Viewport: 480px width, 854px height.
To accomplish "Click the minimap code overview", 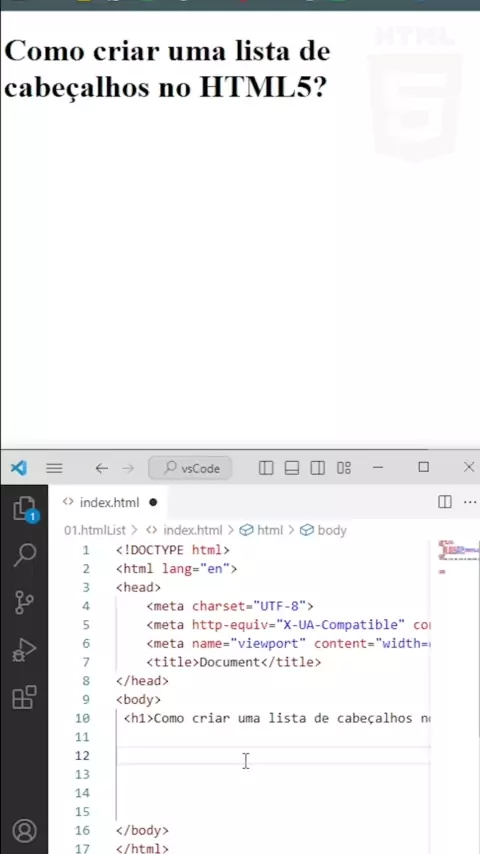I will 457,557.
